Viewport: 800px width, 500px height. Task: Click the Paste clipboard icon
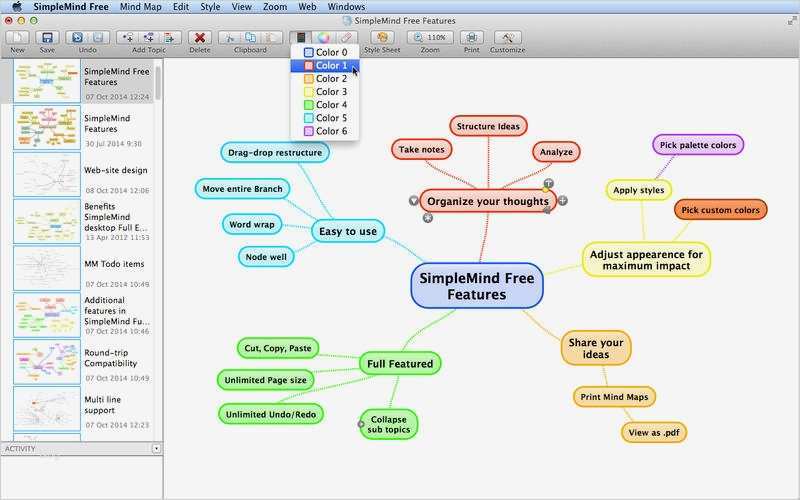pyautogui.click(x=271, y=38)
